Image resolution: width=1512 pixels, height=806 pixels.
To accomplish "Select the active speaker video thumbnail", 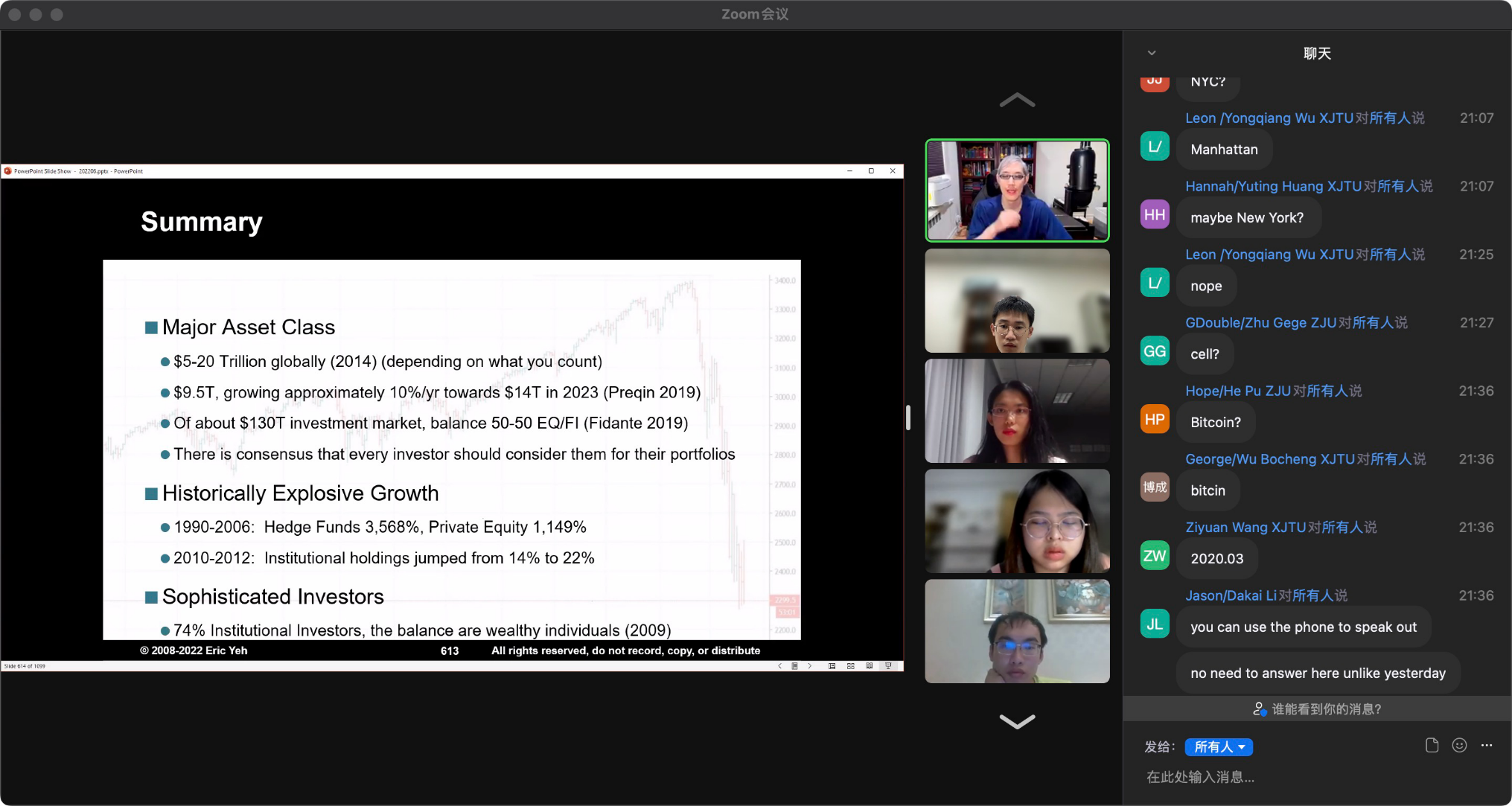I will click(1017, 191).
